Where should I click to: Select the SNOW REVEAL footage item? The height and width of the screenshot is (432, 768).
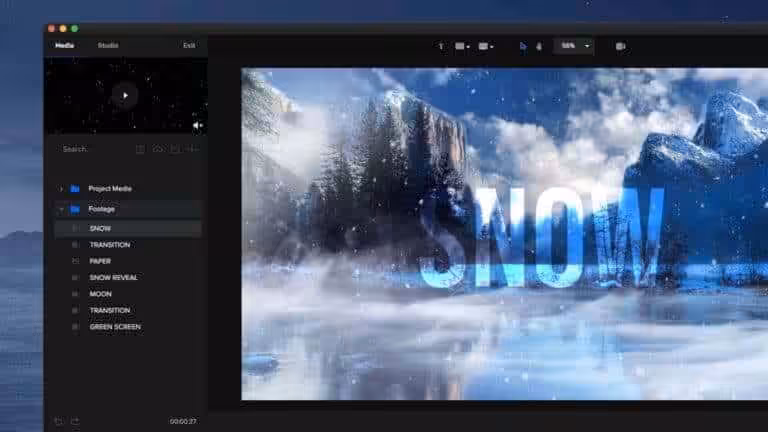pyautogui.click(x=113, y=277)
